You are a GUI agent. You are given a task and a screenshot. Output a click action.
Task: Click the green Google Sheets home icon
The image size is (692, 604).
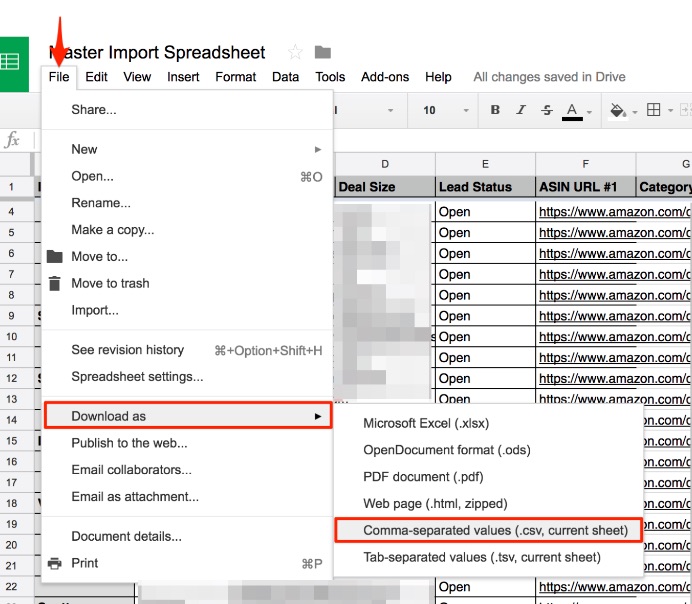(x=13, y=64)
